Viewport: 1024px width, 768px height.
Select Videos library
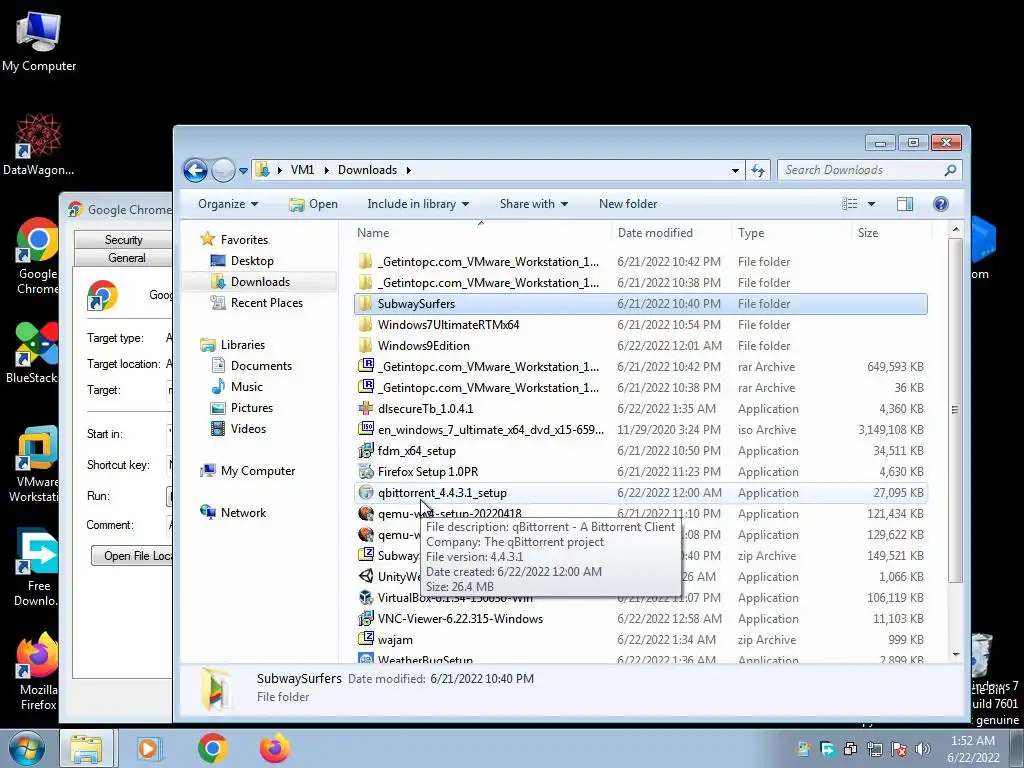click(x=248, y=428)
